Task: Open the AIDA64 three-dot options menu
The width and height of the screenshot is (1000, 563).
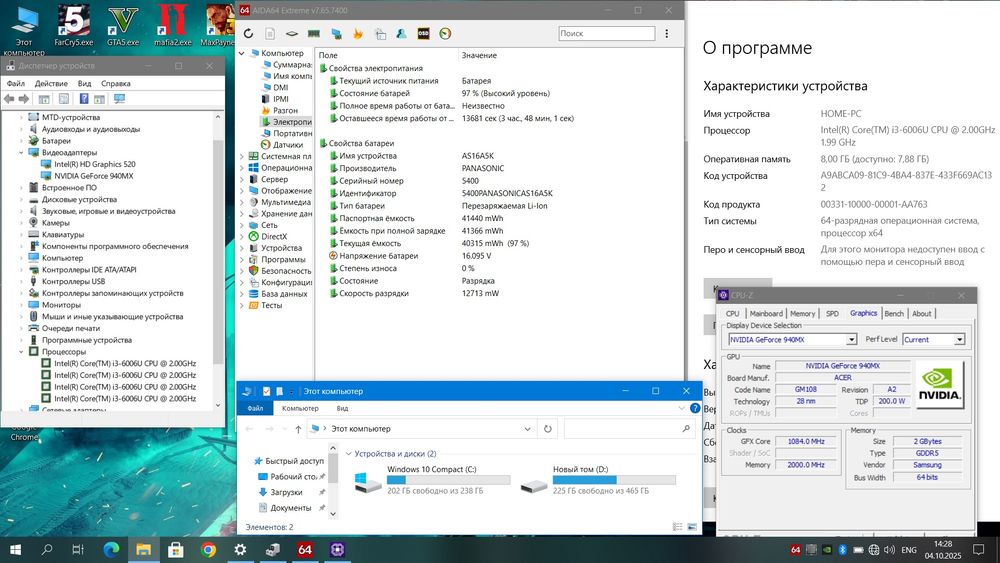Action: (666, 34)
